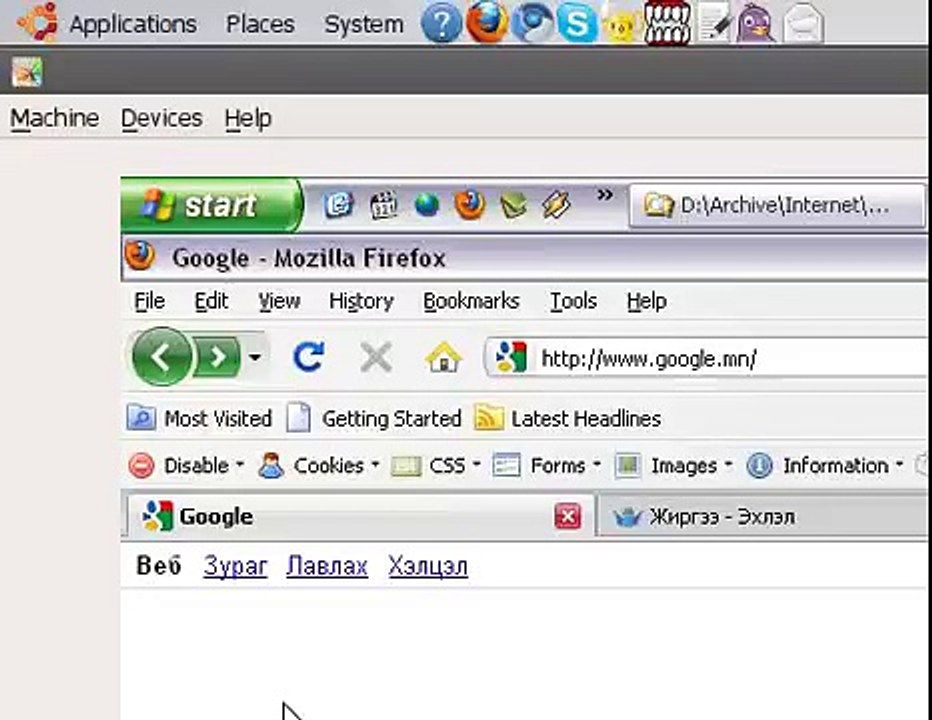Open the Machine menu of VirtualBox
This screenshot has height=720, width=932.
(55, 118)
